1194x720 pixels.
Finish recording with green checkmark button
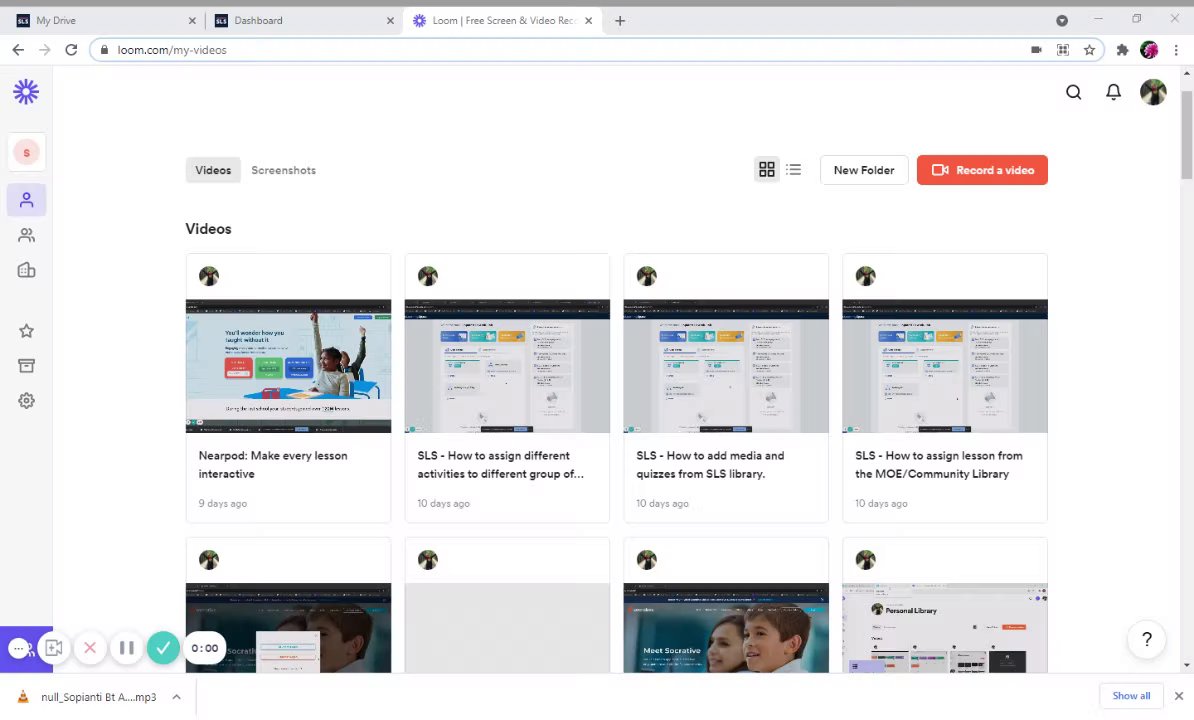tap(163, 648)
